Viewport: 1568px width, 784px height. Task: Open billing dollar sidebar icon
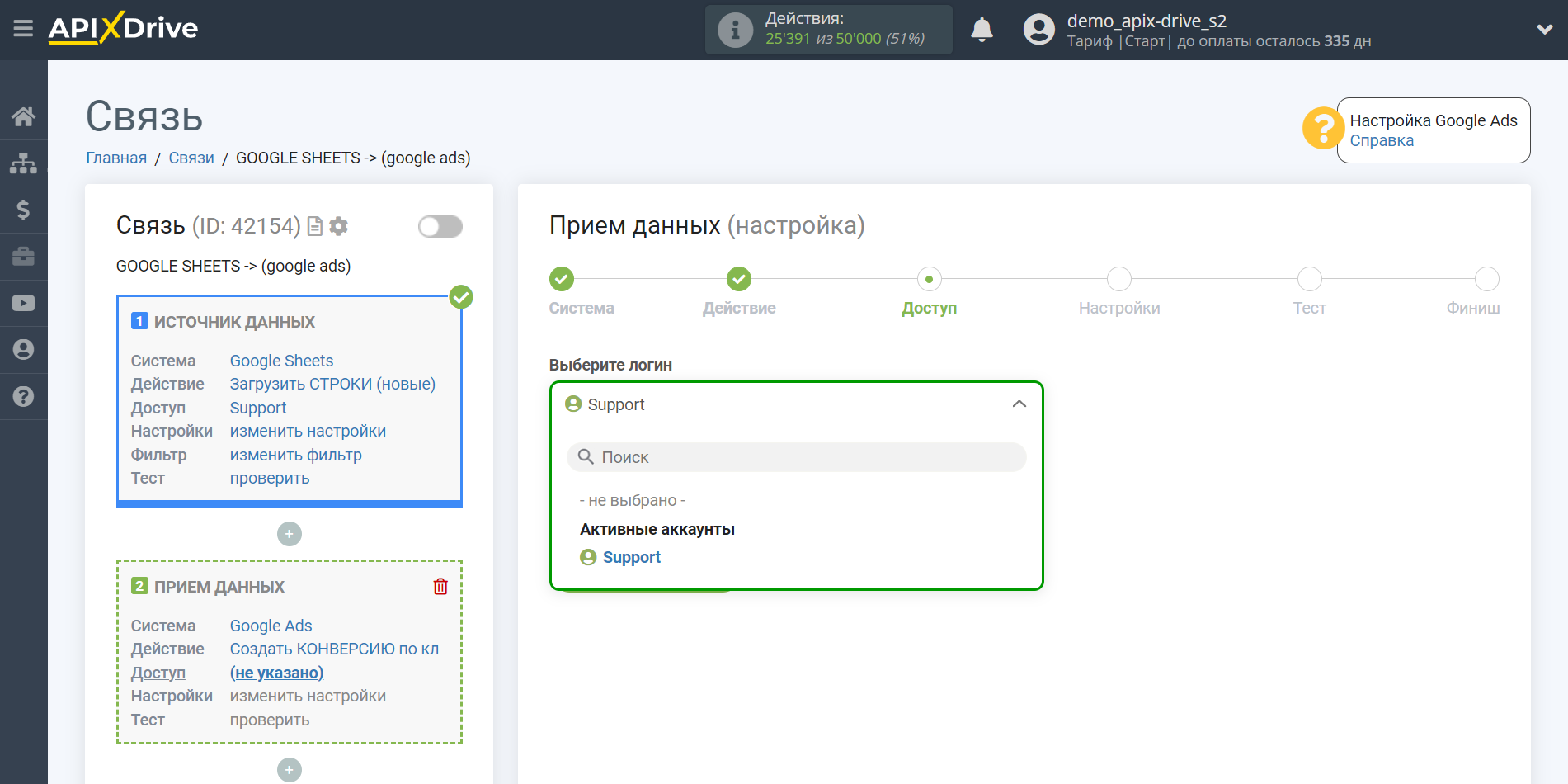tap(23, 210)
